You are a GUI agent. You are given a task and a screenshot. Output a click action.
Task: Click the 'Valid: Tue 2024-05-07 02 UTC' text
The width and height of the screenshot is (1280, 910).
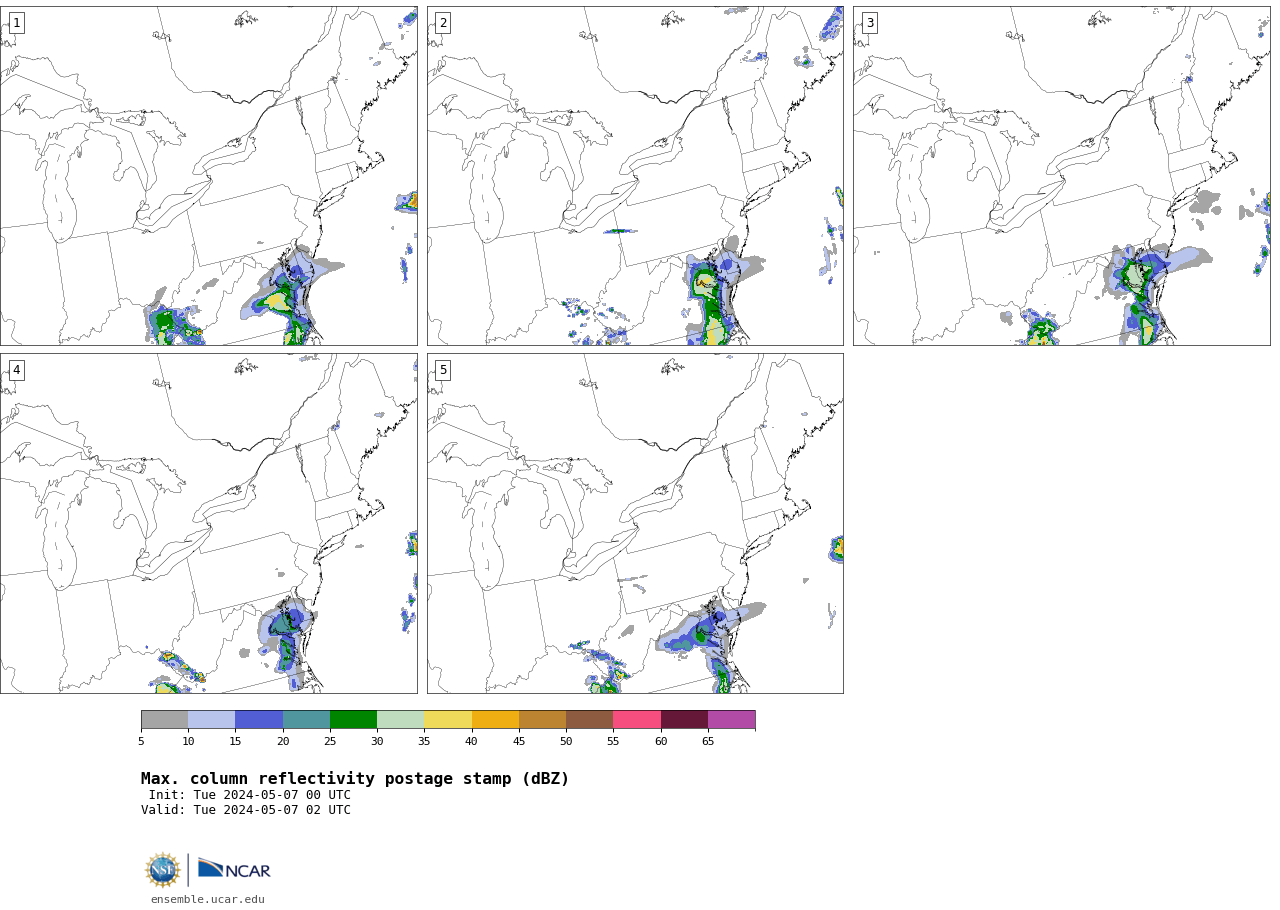[246, 810]
